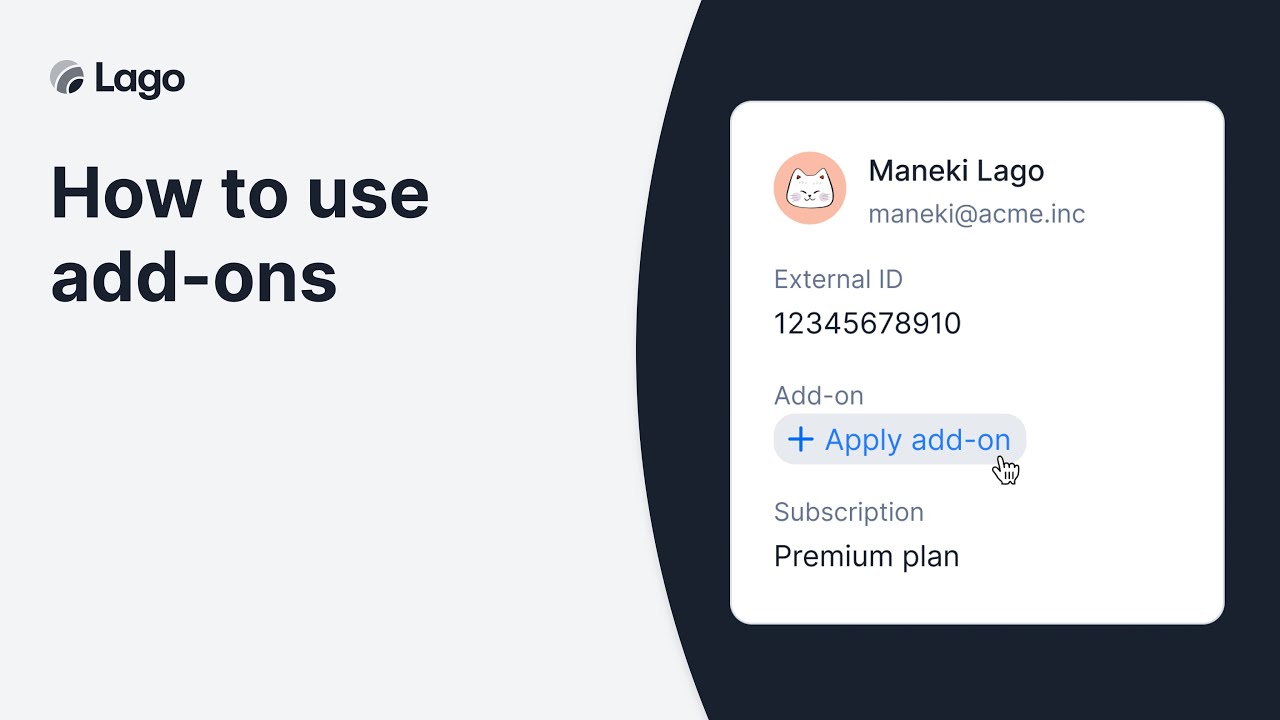This screenshot has width=1280, height=720.
Task: Click the 'Add-on' section label
Action: coord(818,395)
